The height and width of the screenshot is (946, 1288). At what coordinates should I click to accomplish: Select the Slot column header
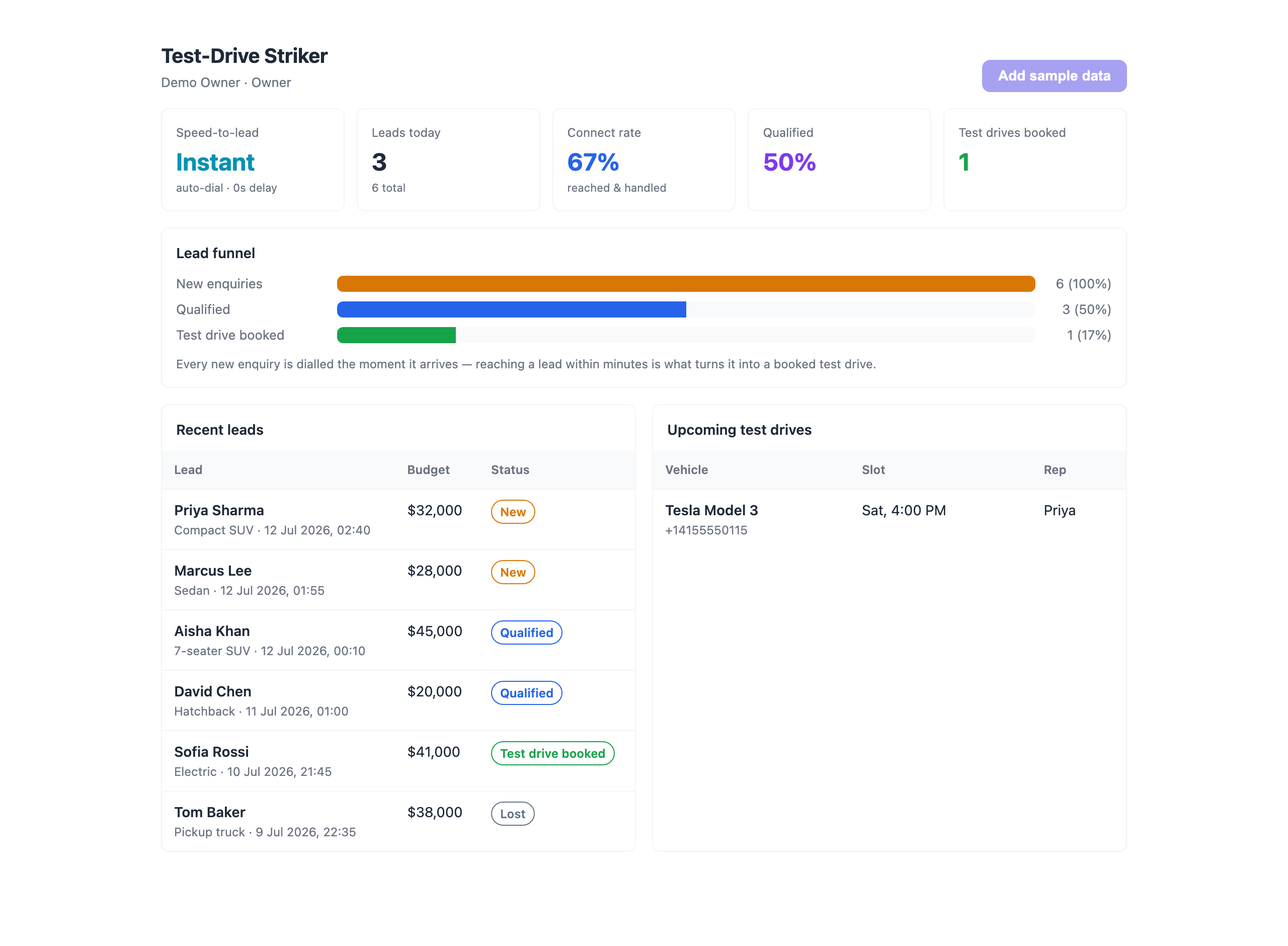pyautogui.click(x=873, y=469)
